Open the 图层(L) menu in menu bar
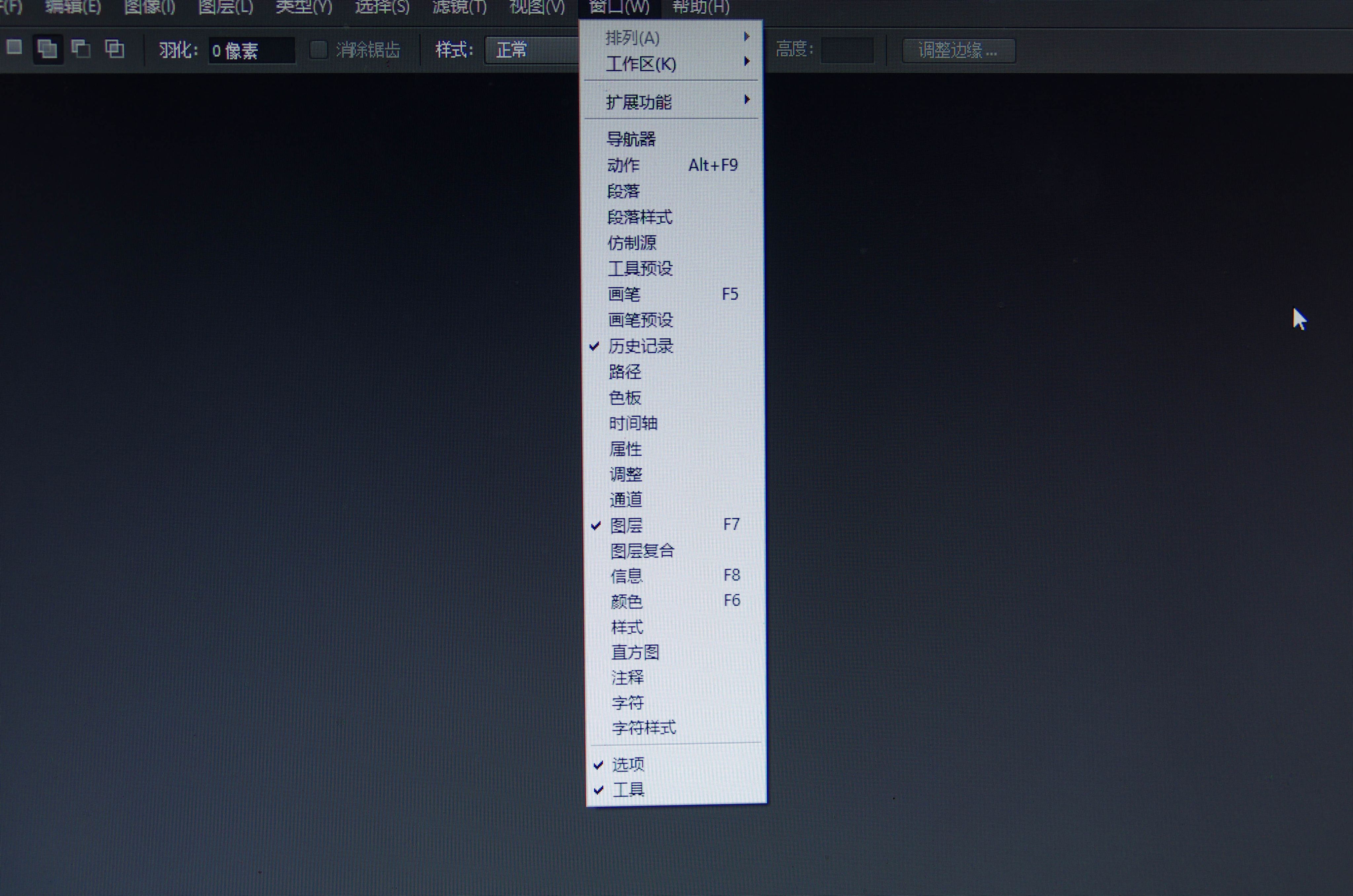The image size is (1353, 896). coord(226,7)
